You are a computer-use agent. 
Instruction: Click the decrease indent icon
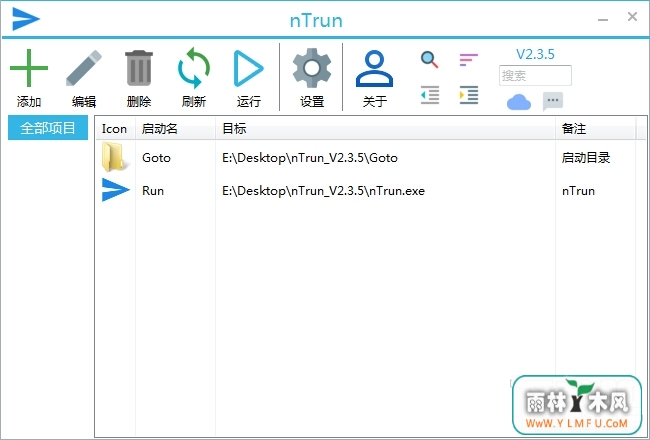pos(429,95)
